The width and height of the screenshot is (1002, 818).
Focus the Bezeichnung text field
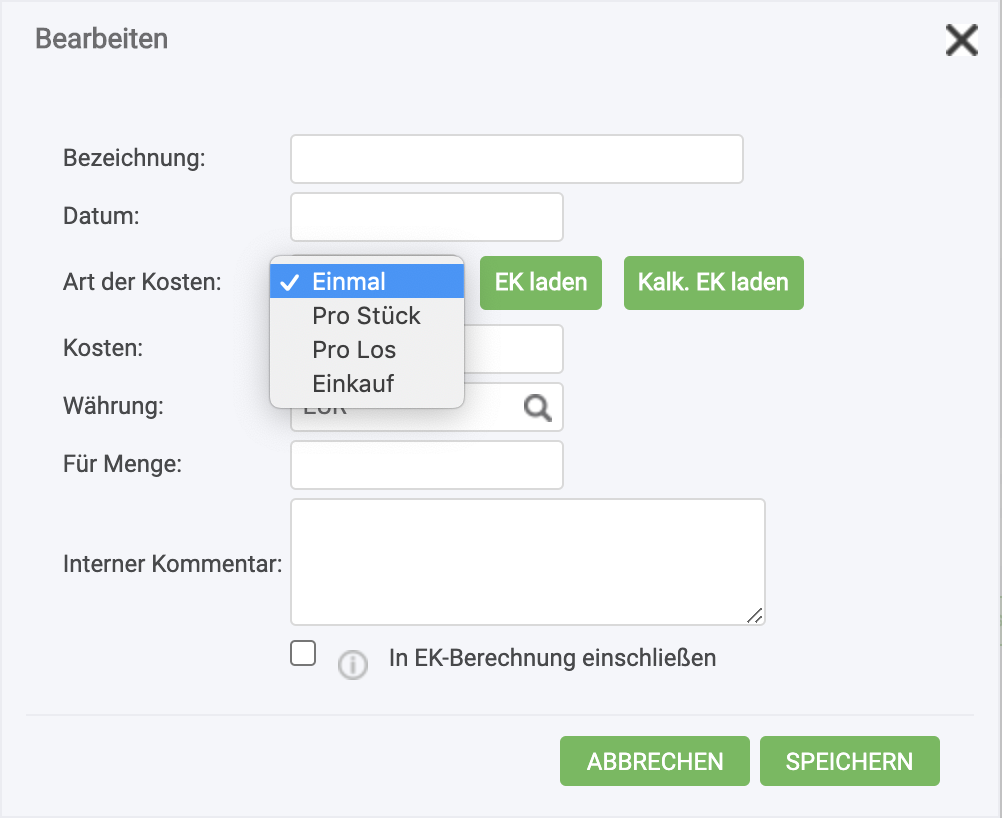click(516, 159)
